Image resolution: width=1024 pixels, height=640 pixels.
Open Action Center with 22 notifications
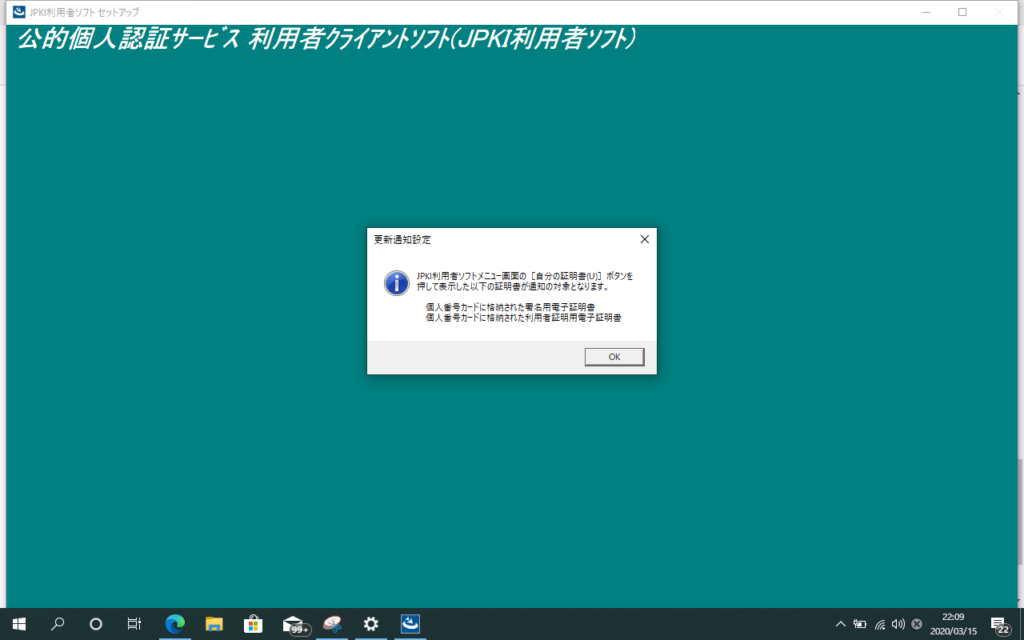point(1000,625)
